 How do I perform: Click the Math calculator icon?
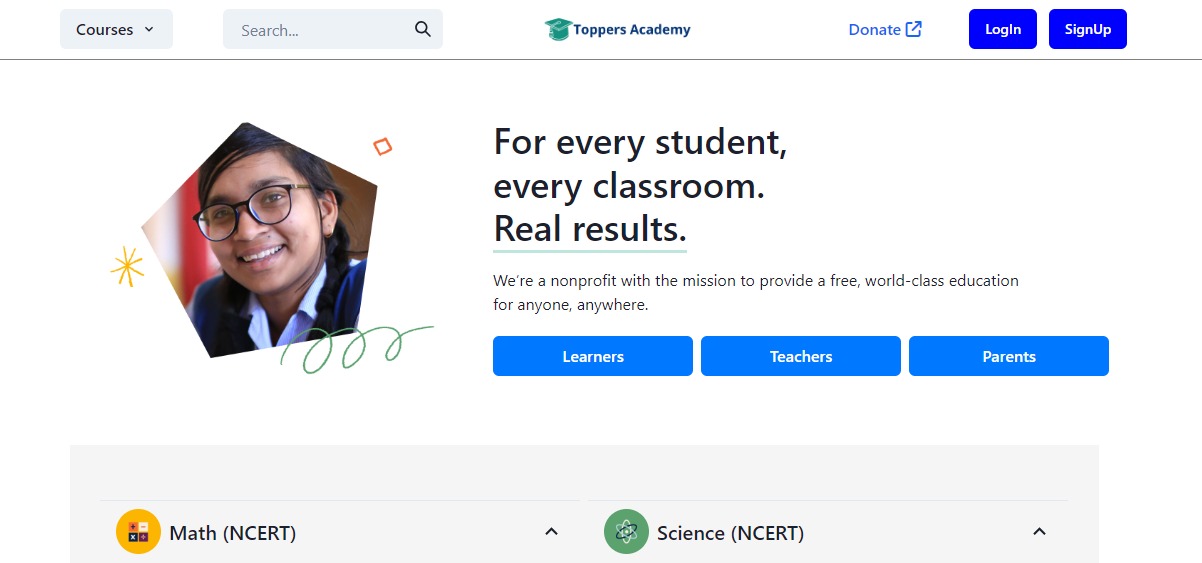[138, 532]
